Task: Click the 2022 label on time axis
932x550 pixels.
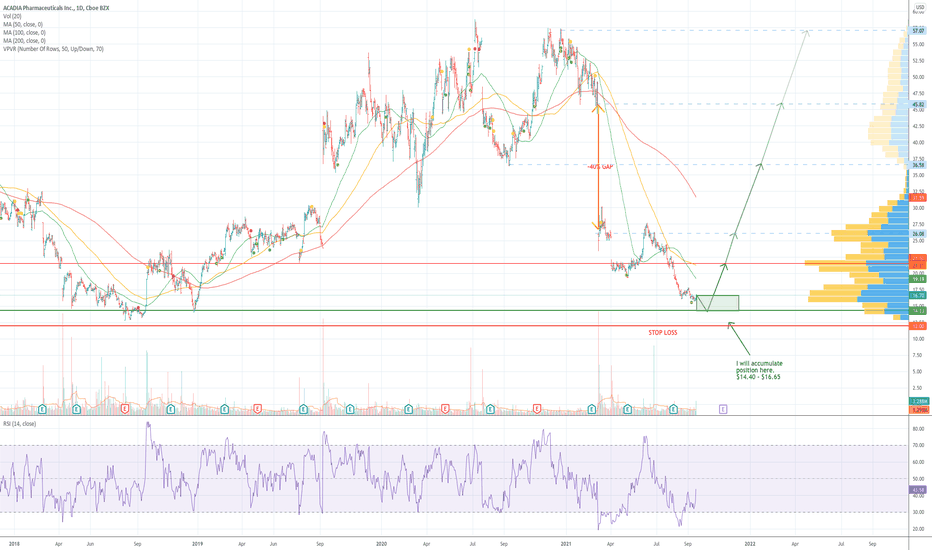Action: pos(750,543)
